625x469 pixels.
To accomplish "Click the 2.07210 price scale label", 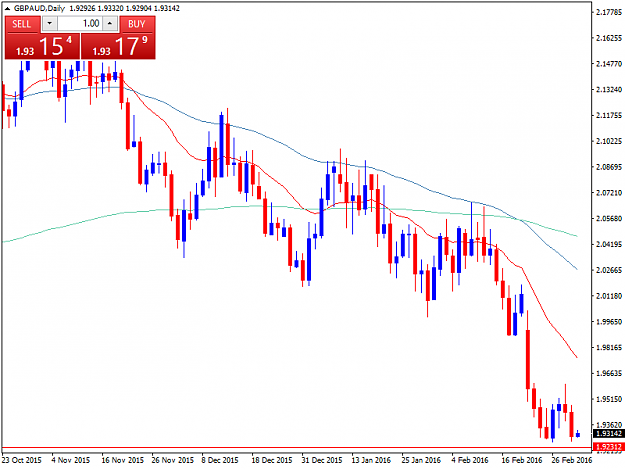I will click(609, 193).
